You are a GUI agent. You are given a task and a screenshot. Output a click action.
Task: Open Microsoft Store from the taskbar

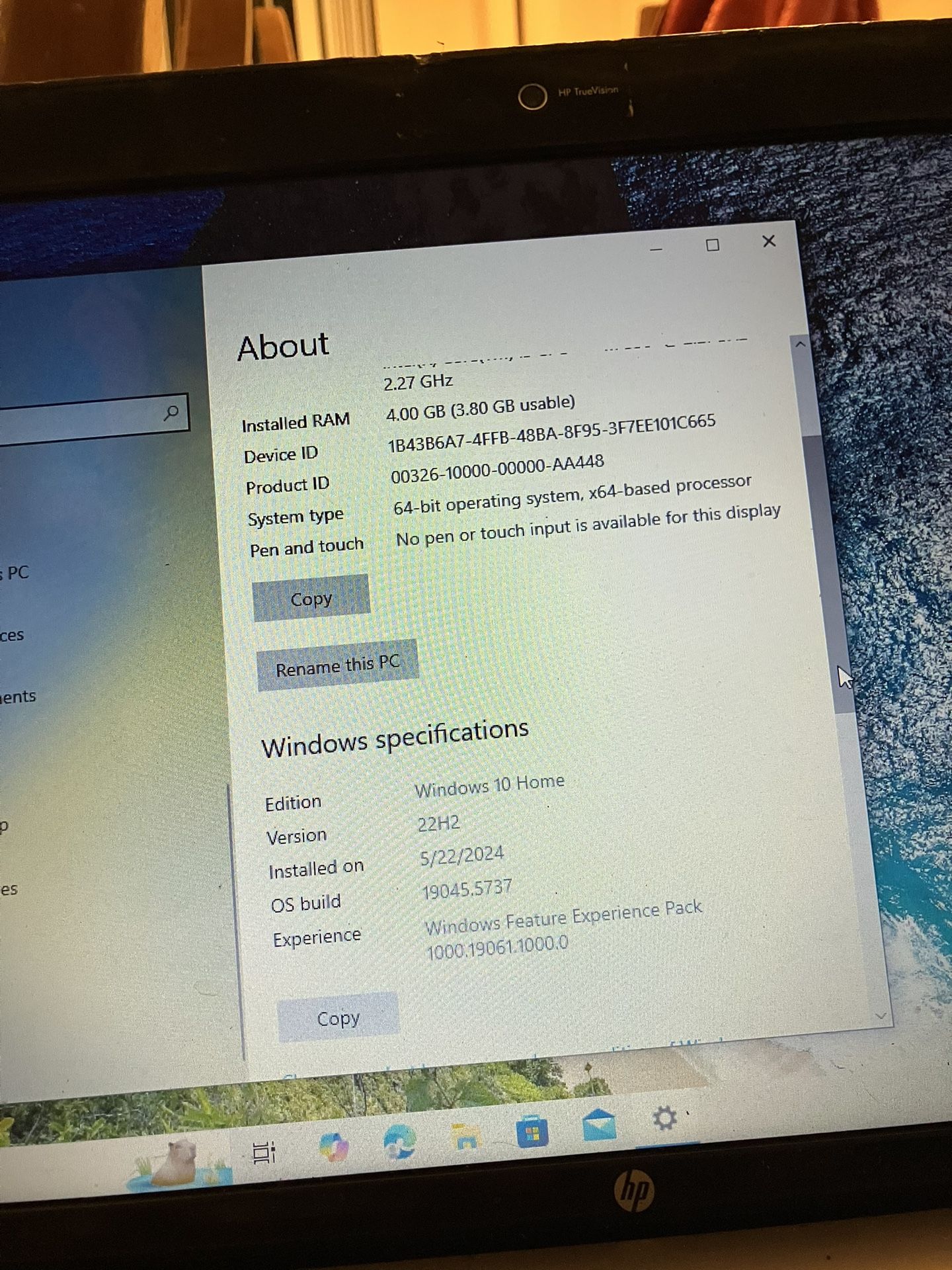pos(532,1132)
